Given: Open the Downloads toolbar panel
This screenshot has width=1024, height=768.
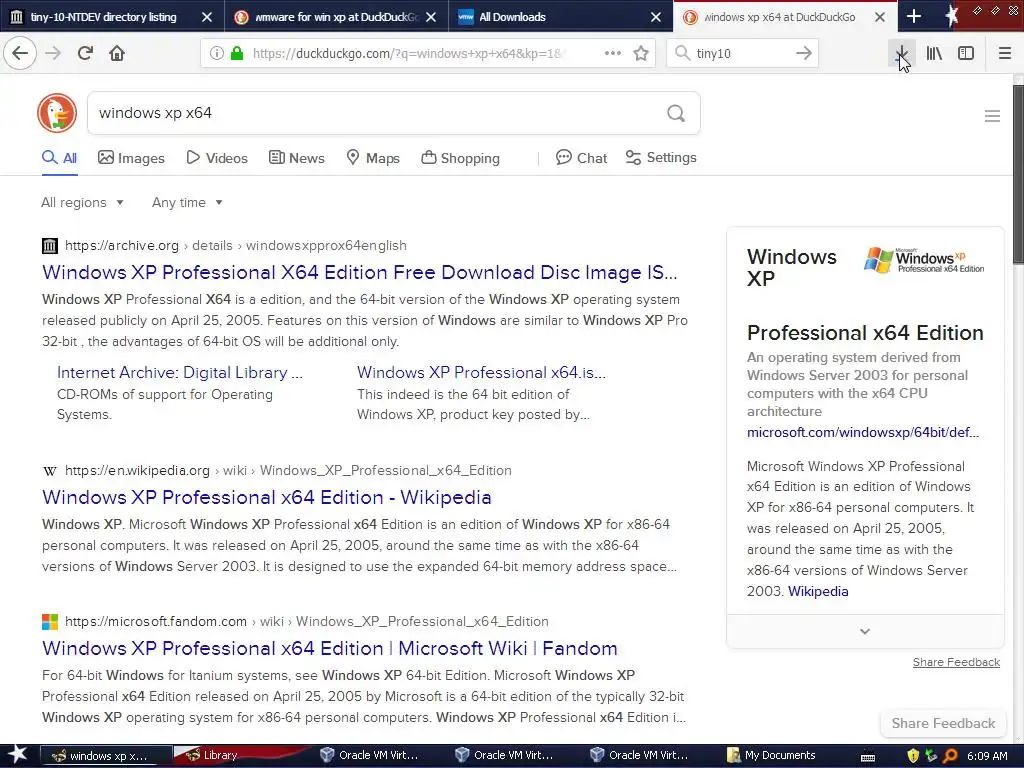Looking at the screenshot, I should coord(901,53).
